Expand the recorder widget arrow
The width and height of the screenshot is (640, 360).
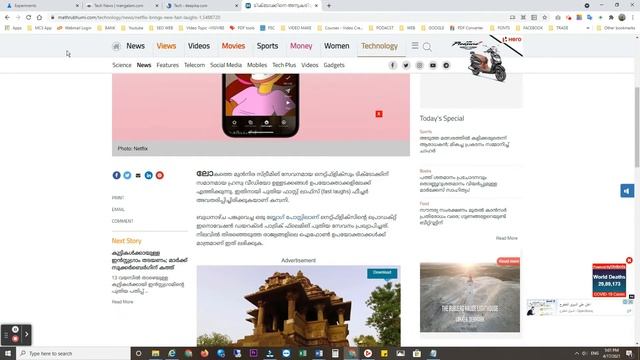[27, 334]
